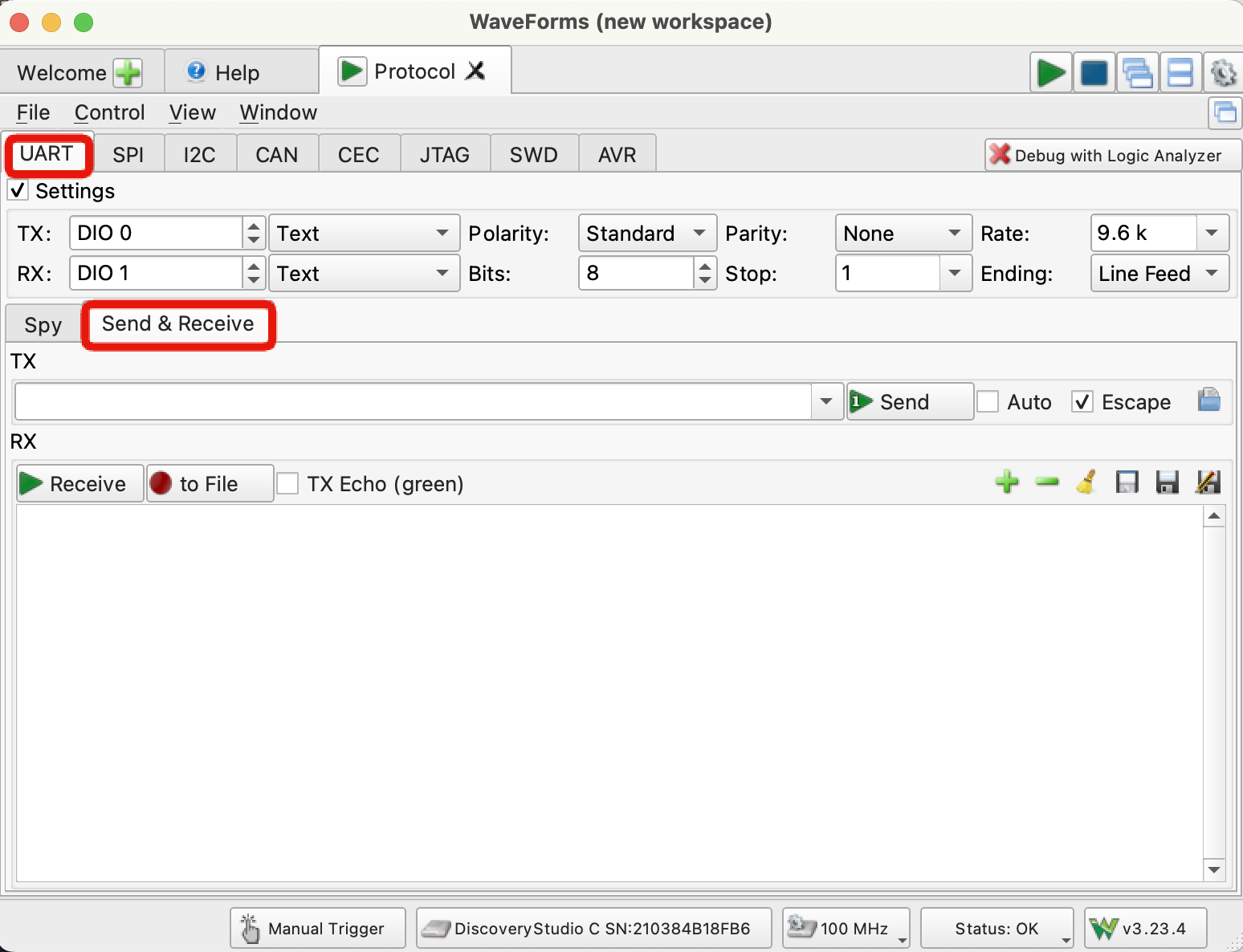Viewport: 1243px width, 952px height.
Task: Open the Status: OK dropdown
Action: pos(996,929)
